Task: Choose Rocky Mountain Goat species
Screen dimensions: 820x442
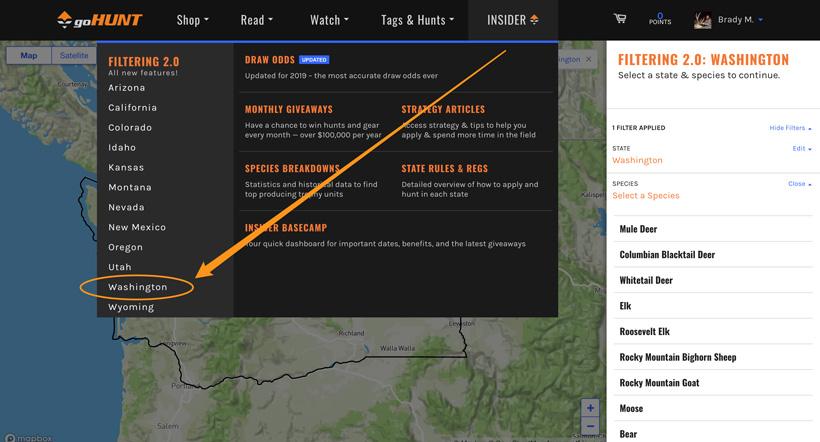Action: (x=713, y=383)
